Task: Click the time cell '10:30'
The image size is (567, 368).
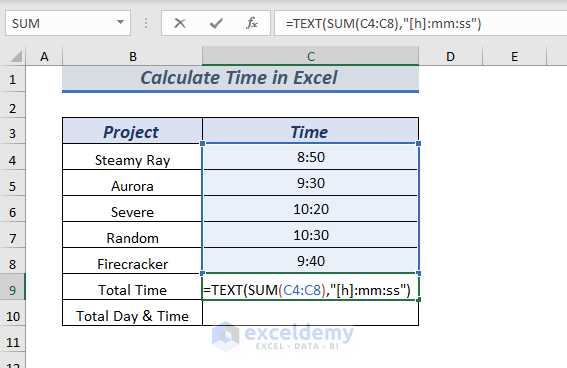Action: [311, 235]
